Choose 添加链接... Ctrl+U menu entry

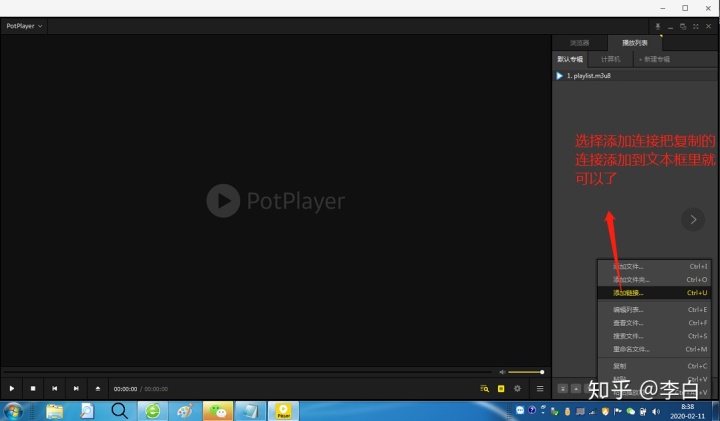654,292
